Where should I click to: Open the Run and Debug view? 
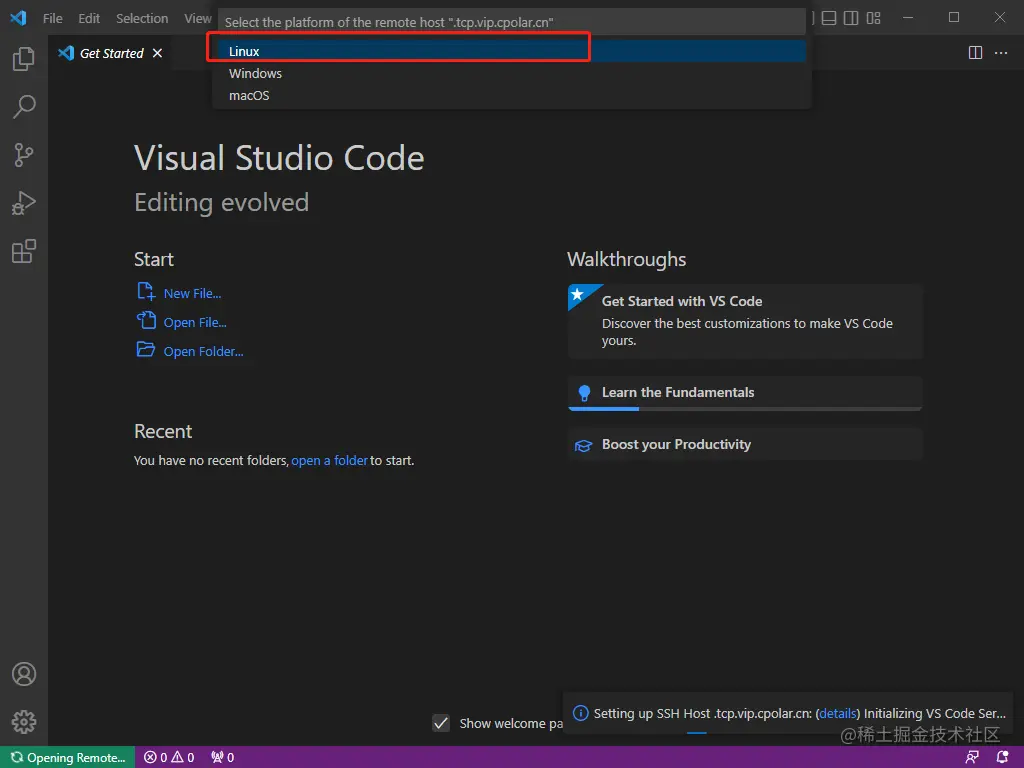tap(24, 203)
